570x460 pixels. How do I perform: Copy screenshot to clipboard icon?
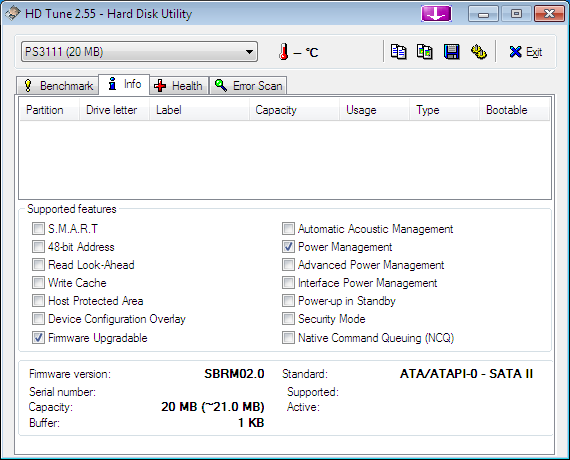pos(425,52)
